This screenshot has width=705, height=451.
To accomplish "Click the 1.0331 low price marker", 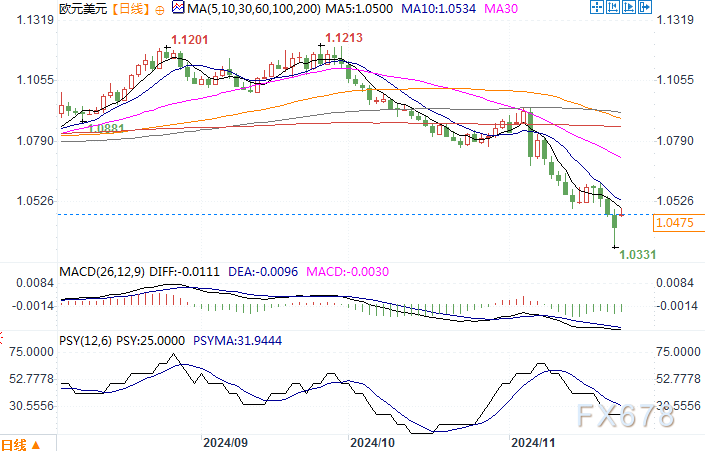I will point(637,255).
